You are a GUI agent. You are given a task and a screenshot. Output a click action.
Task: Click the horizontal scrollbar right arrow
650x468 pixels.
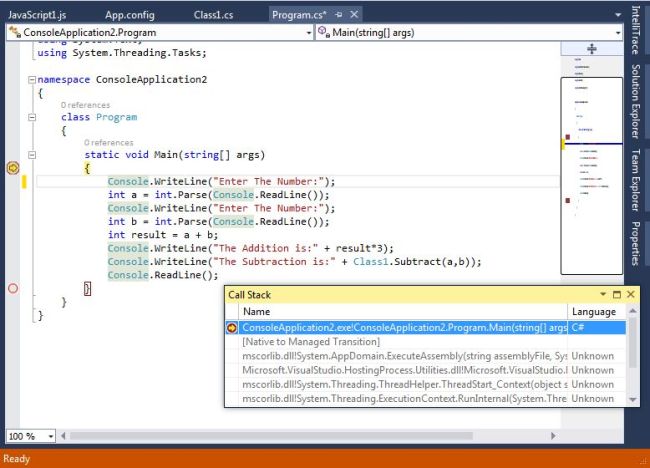point(553,436)
